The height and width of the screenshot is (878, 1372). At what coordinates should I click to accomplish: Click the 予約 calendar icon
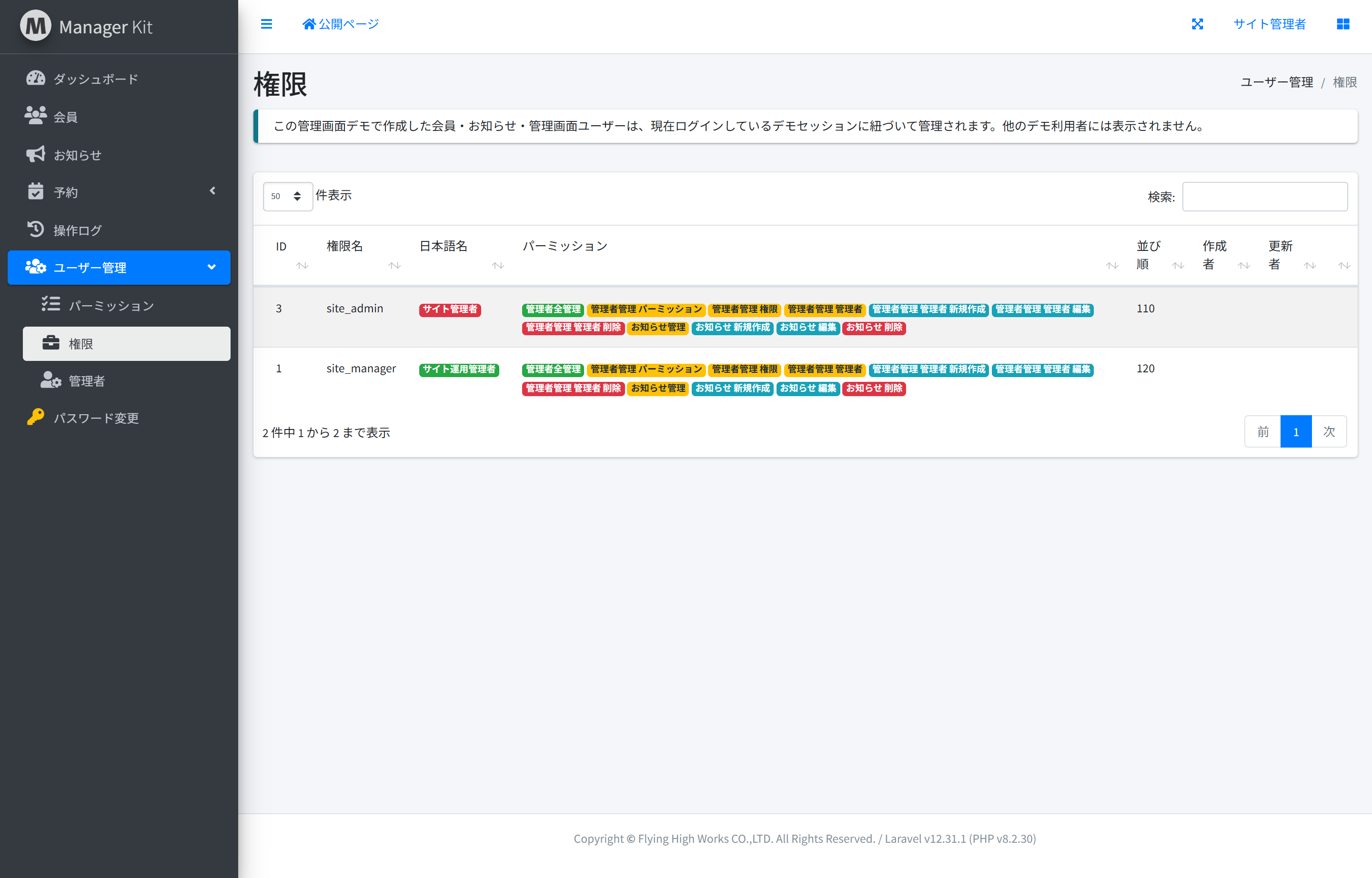[x=35, y=191]
